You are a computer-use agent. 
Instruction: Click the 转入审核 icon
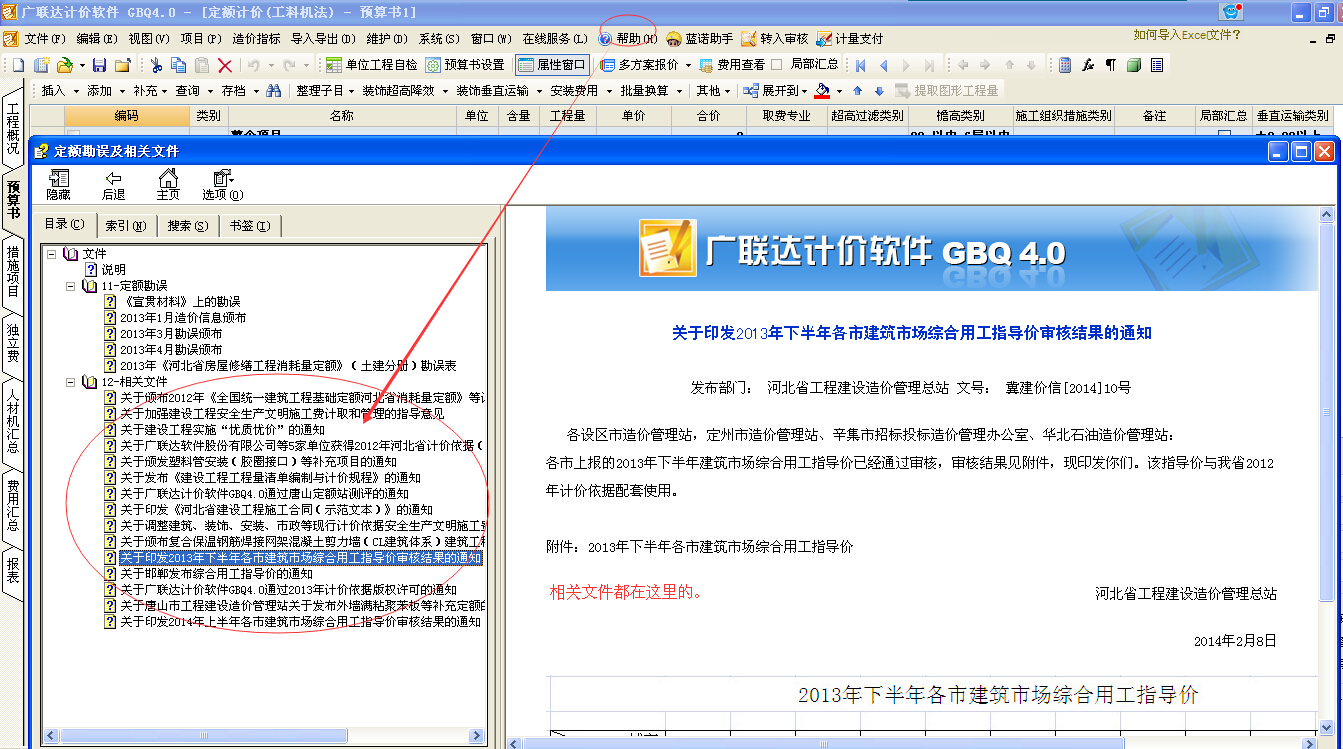tap(774, 38)
